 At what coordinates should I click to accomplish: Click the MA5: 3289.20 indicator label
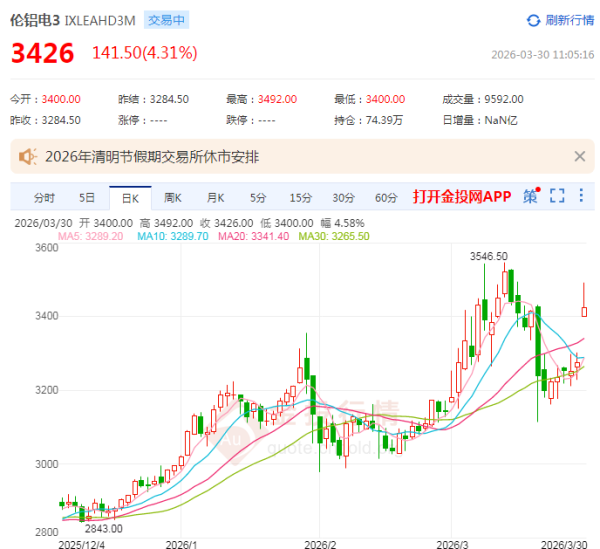(x=91, y=236)
